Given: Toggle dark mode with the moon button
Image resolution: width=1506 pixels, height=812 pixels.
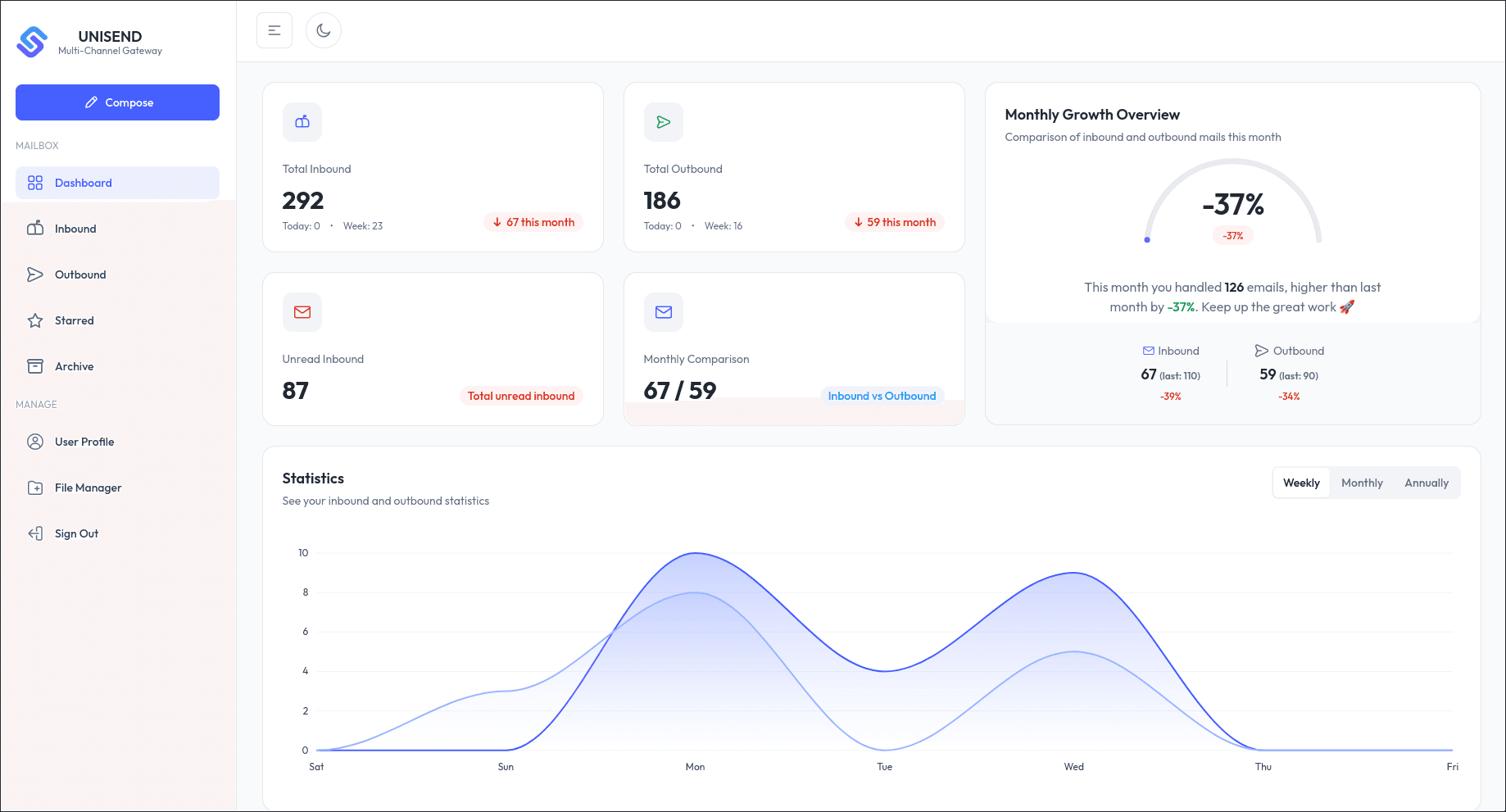Looking at the screenshot, I should 324,30.
